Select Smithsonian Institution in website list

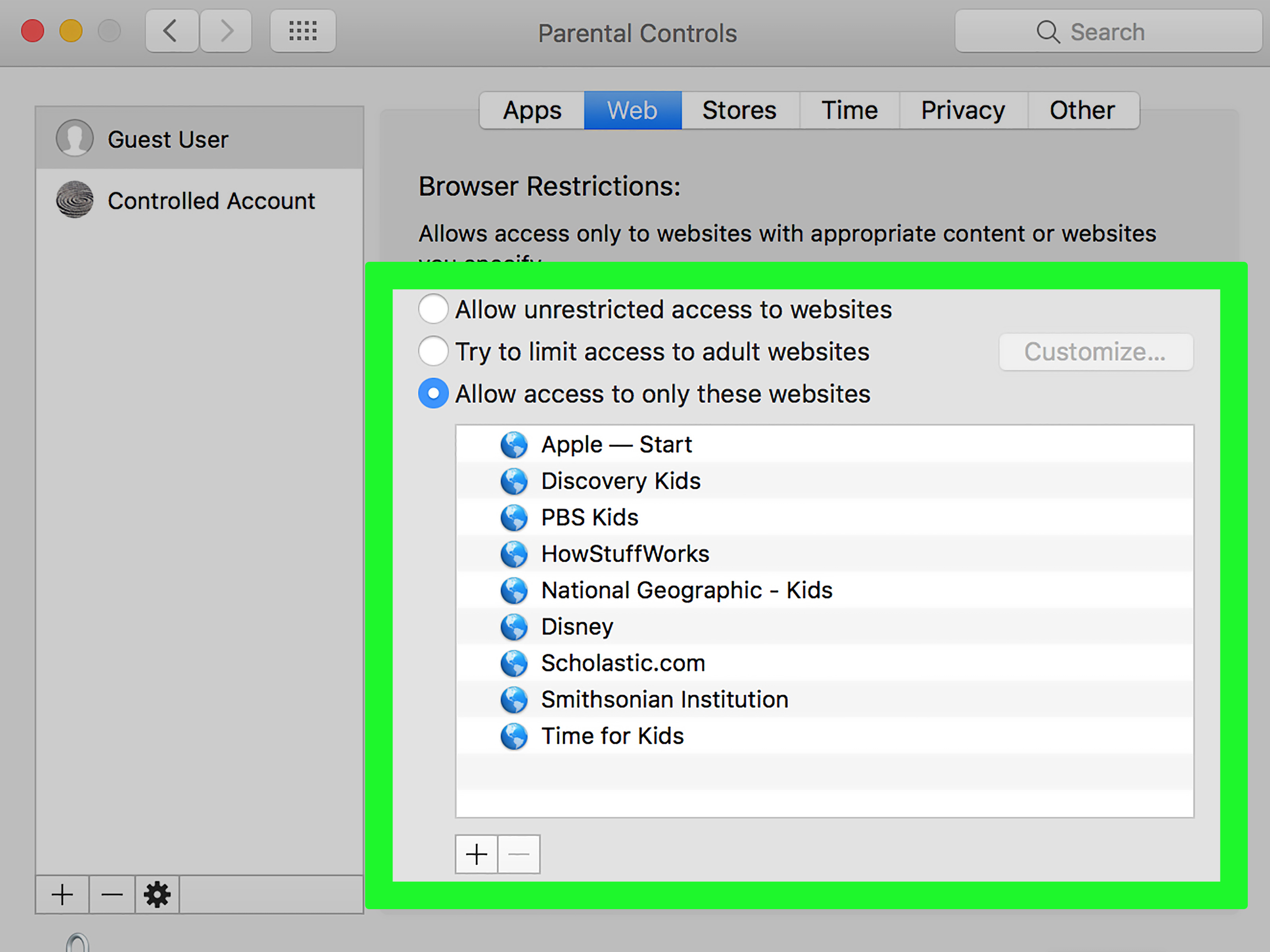824,699
